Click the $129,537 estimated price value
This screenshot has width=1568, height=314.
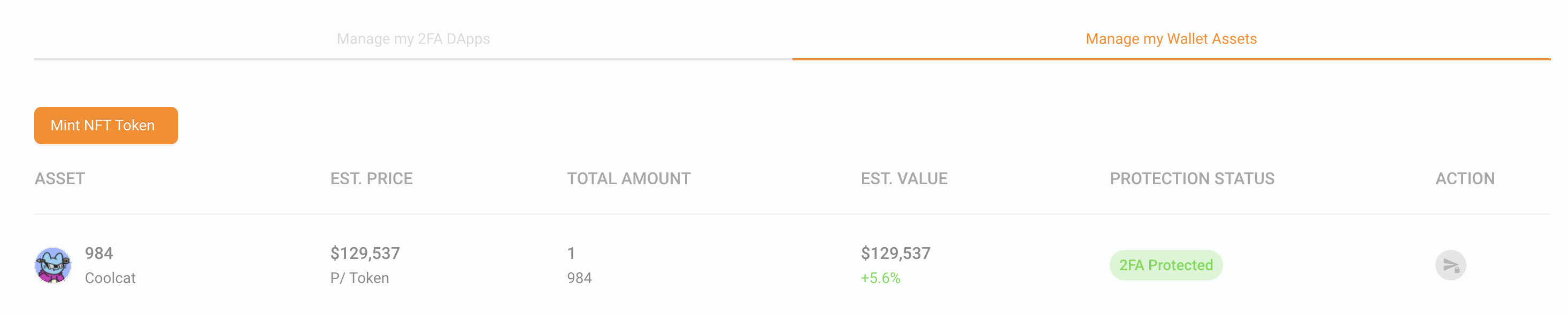tap(365, 253)
